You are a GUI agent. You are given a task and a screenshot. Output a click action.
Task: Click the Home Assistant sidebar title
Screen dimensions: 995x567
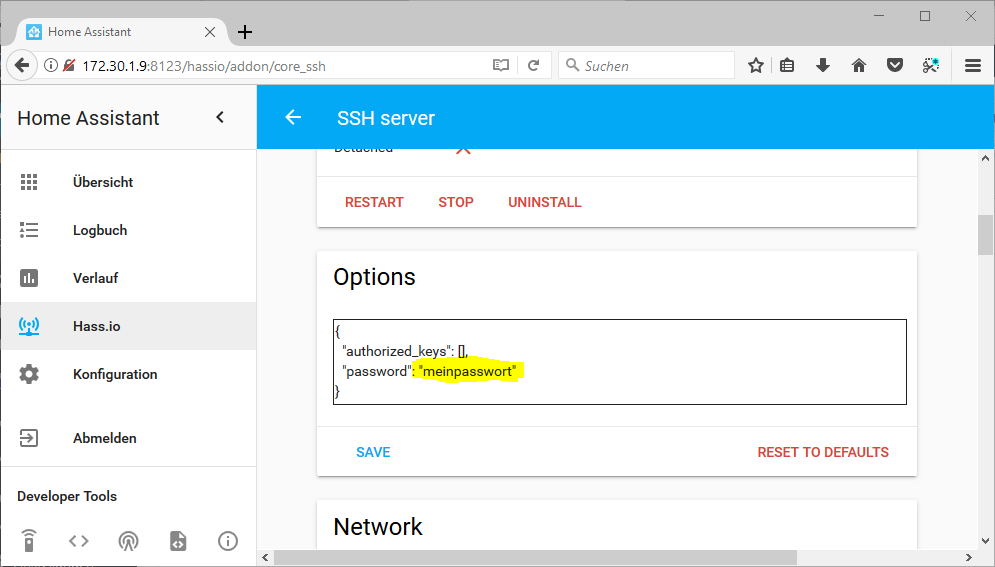click(x=88, y=118)
